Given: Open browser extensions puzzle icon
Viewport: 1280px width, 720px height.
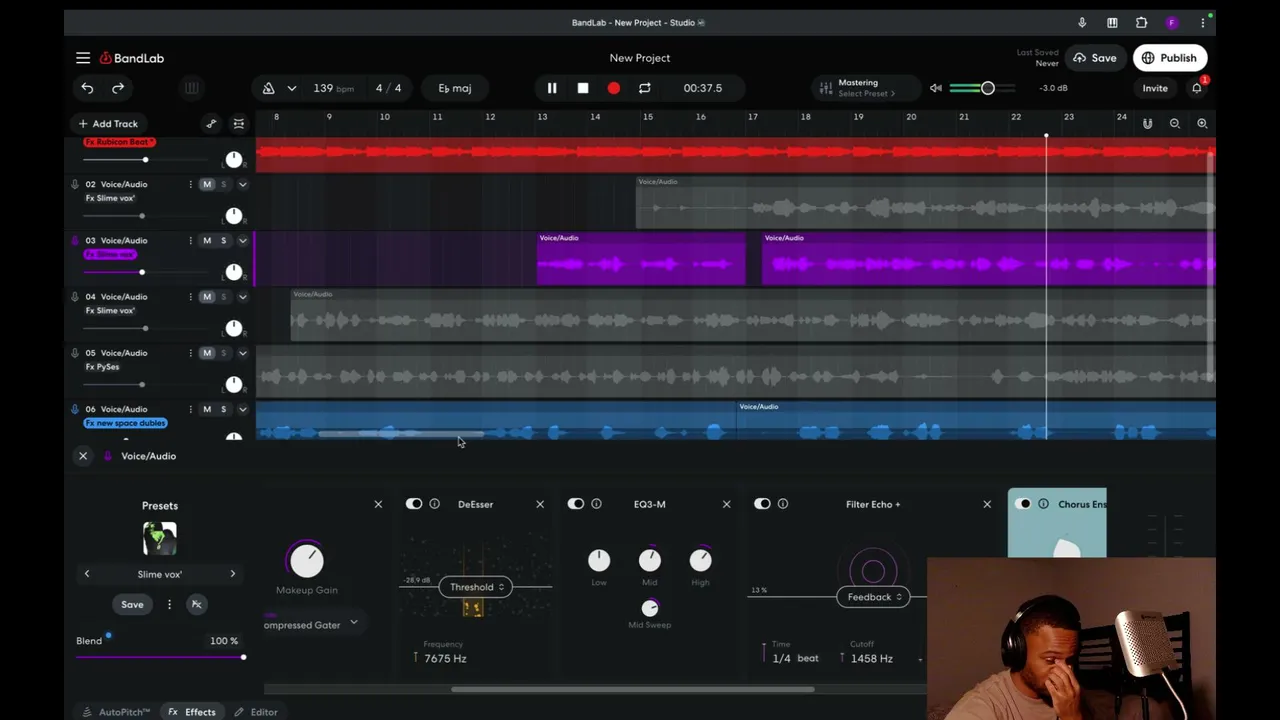Looking at the screenshot, I should [x=1142, y=23].
